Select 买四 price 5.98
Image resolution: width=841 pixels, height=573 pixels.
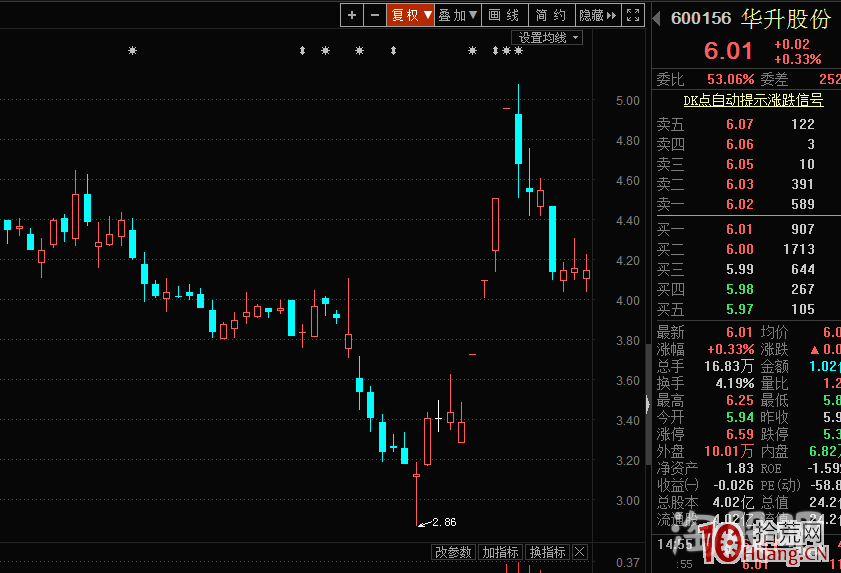740,289
